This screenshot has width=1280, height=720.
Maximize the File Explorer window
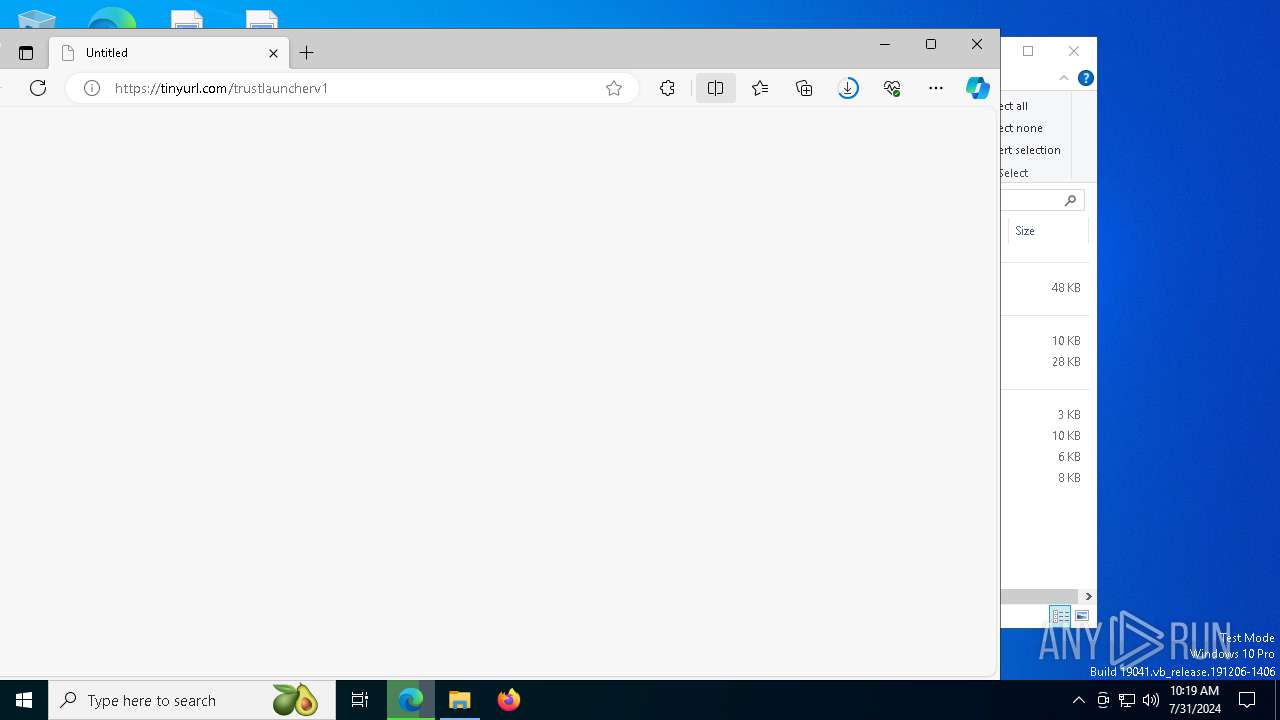(1028, 51)
